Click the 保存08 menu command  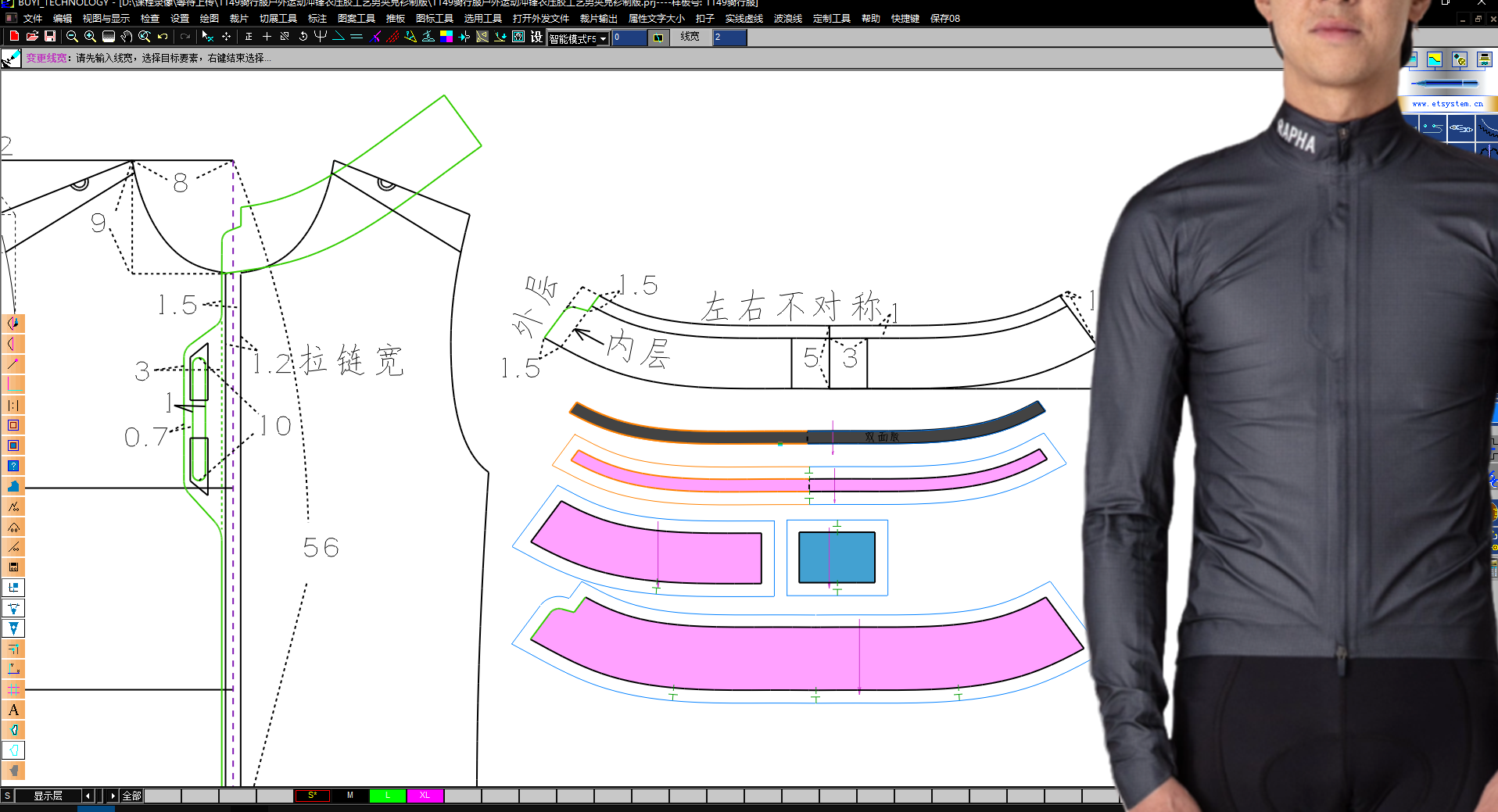pyautogui.click(x=944, y=18)
